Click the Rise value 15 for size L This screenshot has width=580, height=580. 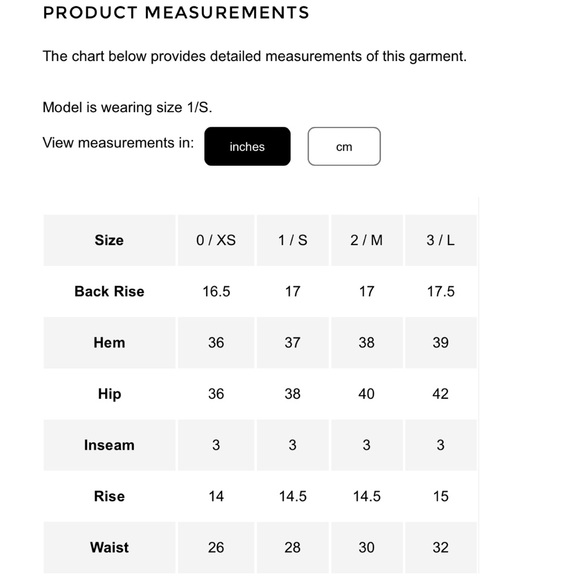click(x=441, y=496)
